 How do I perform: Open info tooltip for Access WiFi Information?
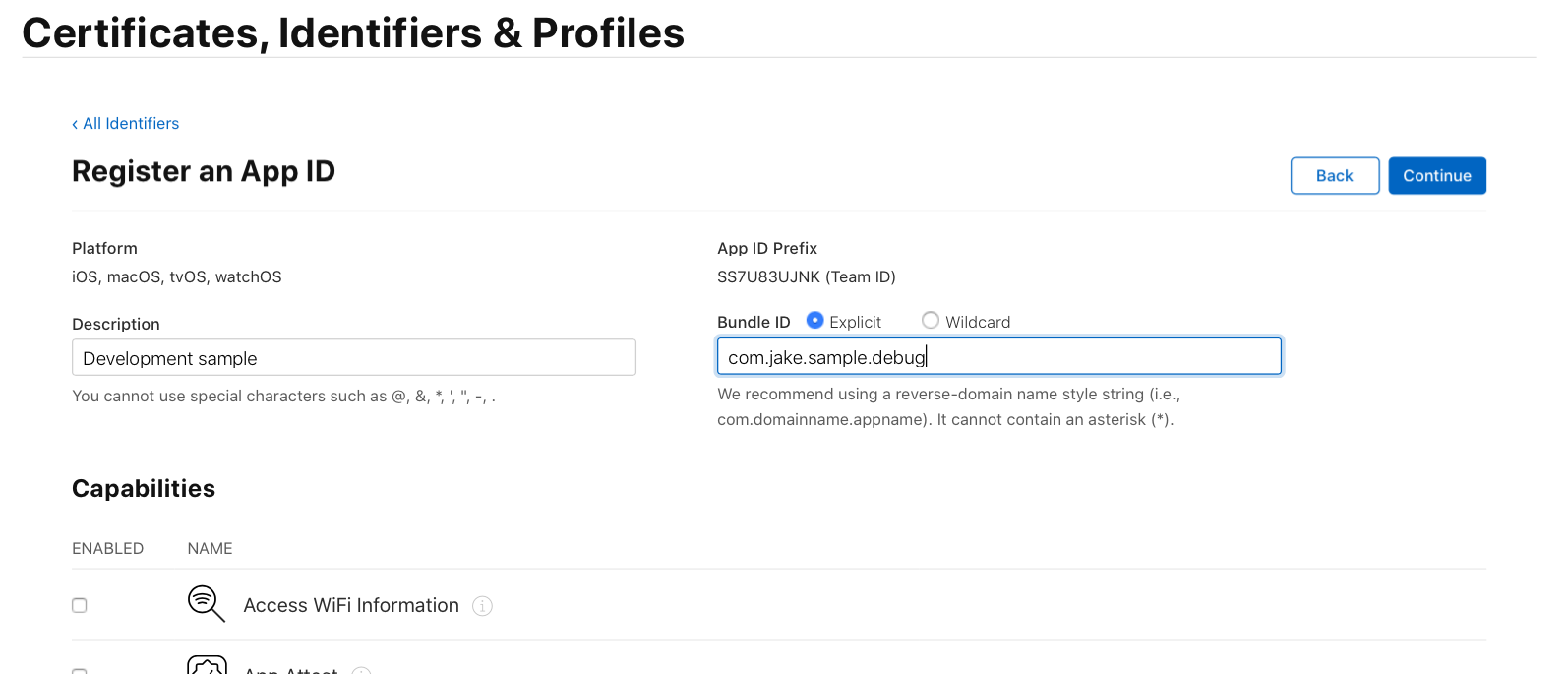pyautogui.click(x=482, y=606)
